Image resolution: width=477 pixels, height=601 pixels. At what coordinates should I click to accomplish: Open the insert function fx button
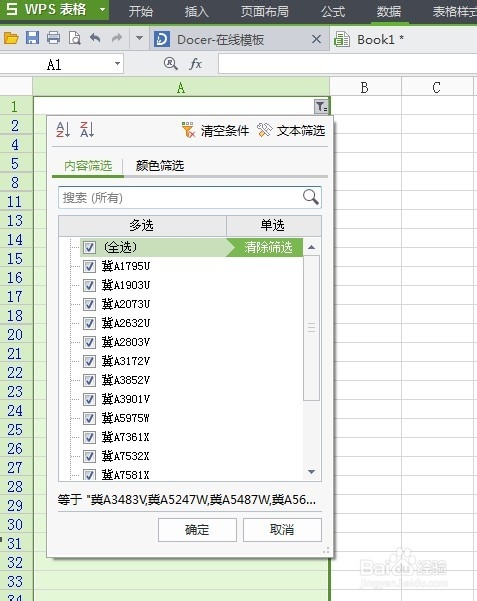coord(196,64)
